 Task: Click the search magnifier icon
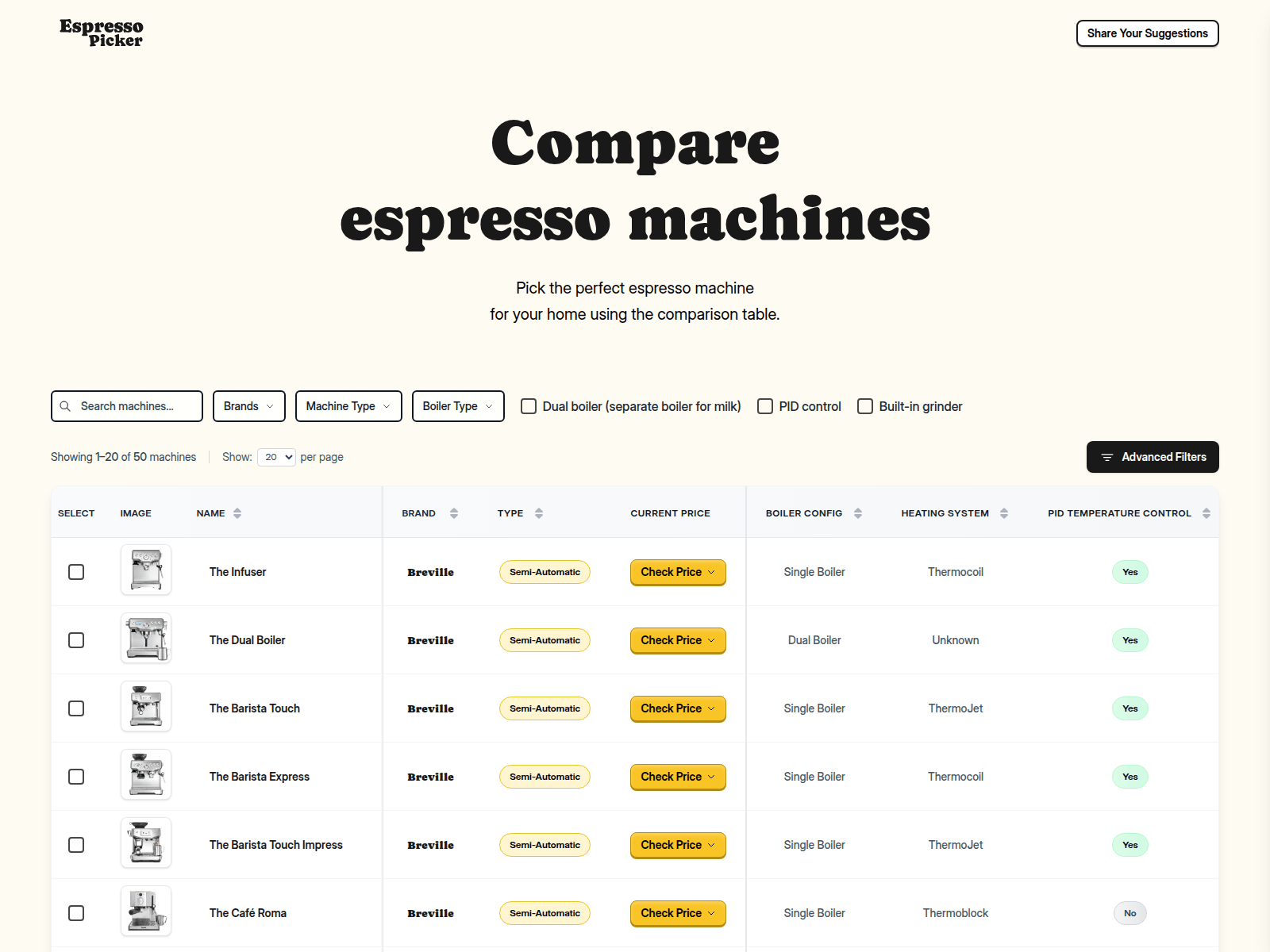point(65,406)
